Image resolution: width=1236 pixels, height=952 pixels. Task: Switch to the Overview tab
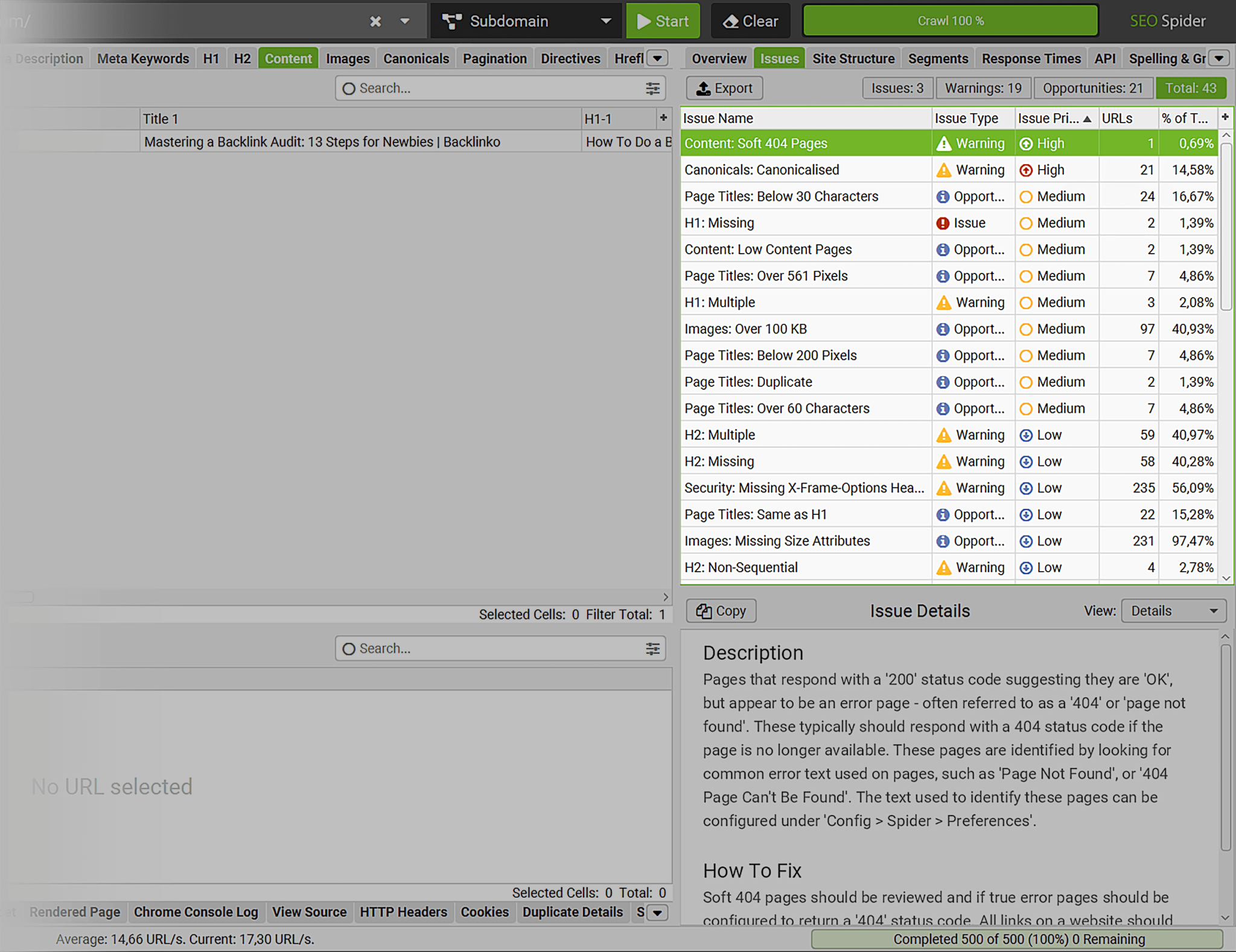pos(718,58)
